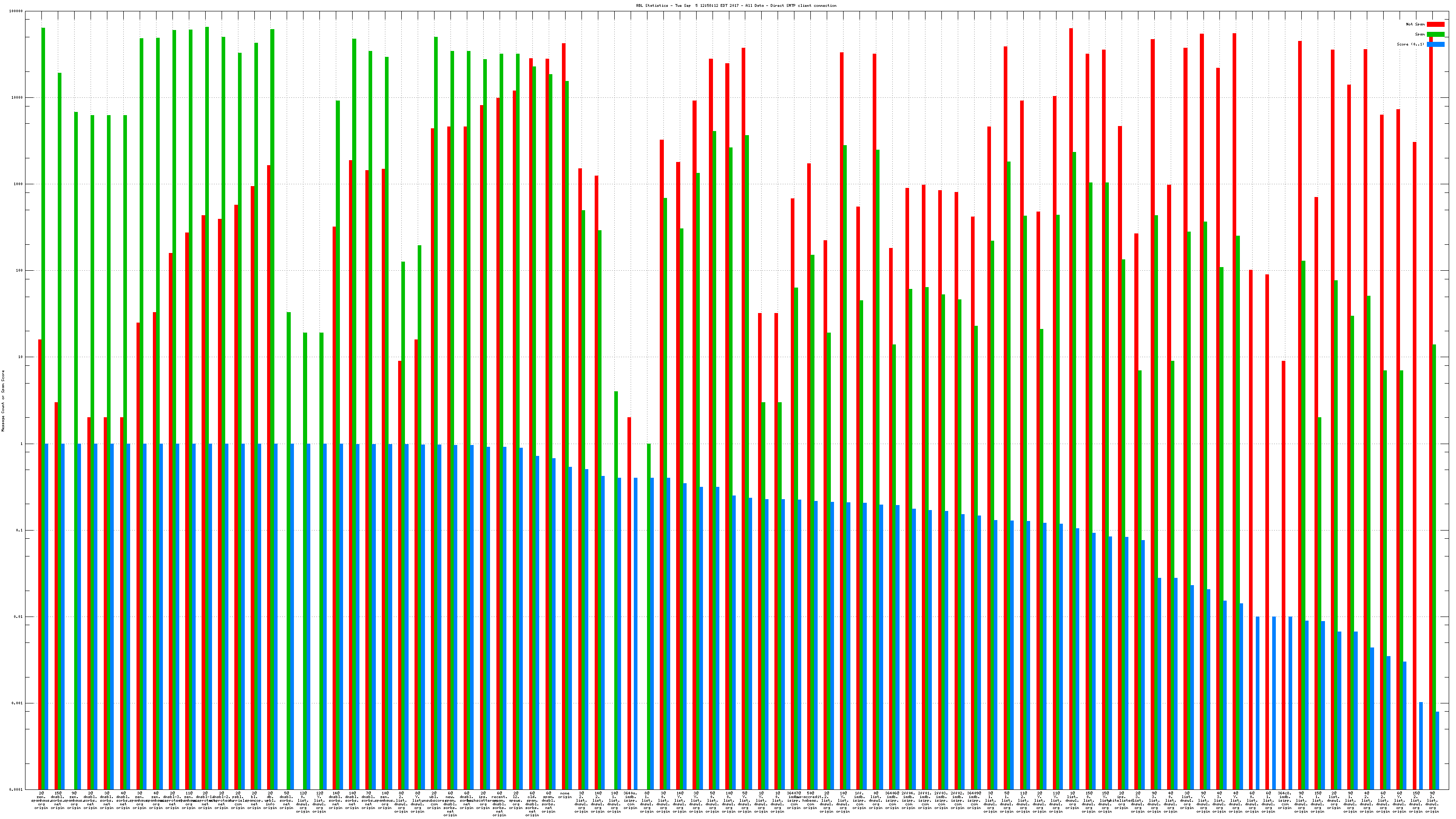Click the leftmost blue Score bar
Screen dimensions: 1456x819
point(46,616)
